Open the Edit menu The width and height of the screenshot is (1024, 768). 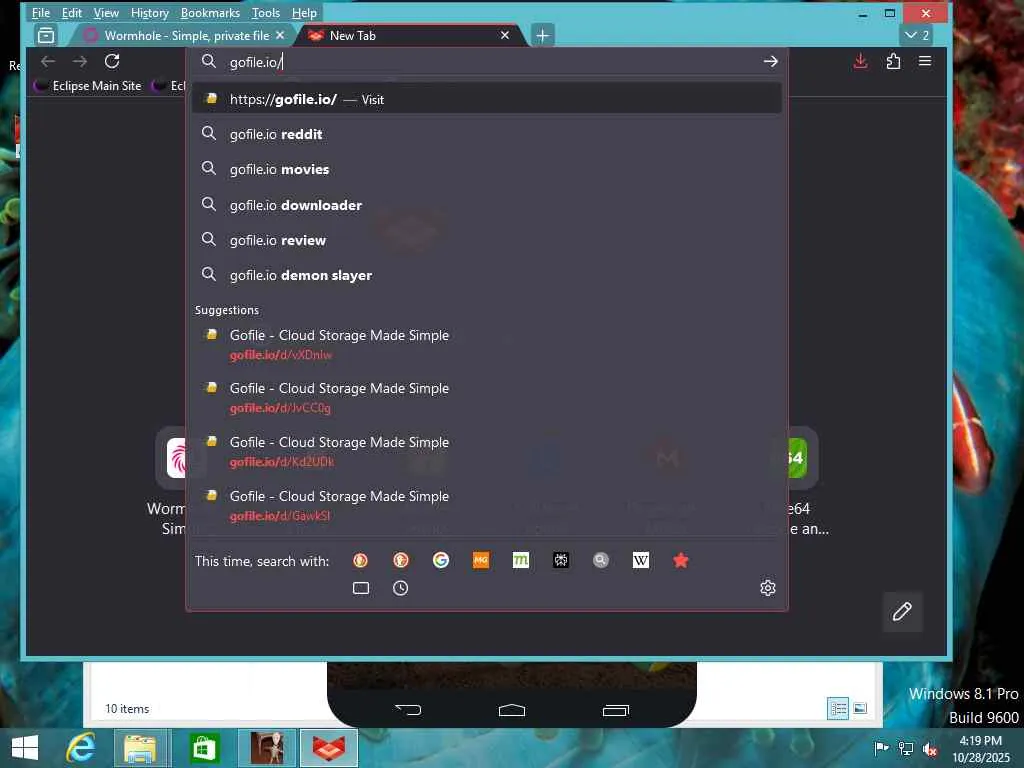72,13
